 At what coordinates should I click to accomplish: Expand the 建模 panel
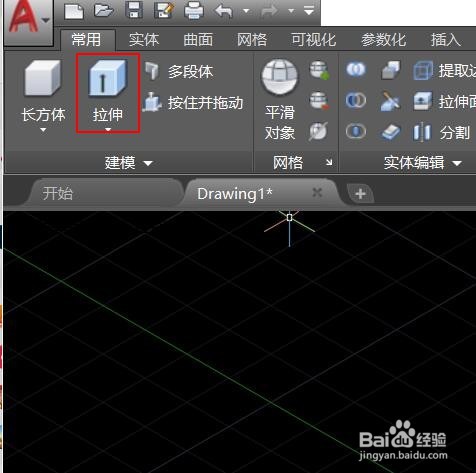coord(129,163)
